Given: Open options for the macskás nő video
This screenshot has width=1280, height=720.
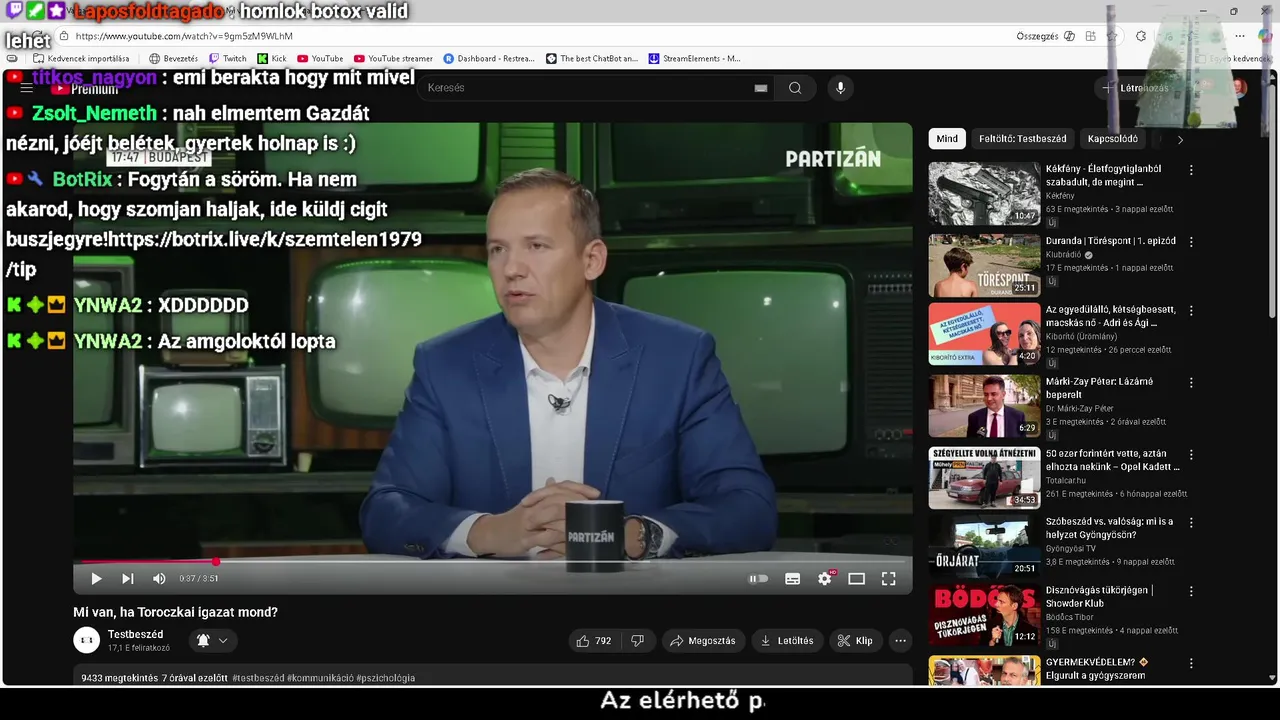Looking at the screenshot, I should click(x=1191, y=311).
